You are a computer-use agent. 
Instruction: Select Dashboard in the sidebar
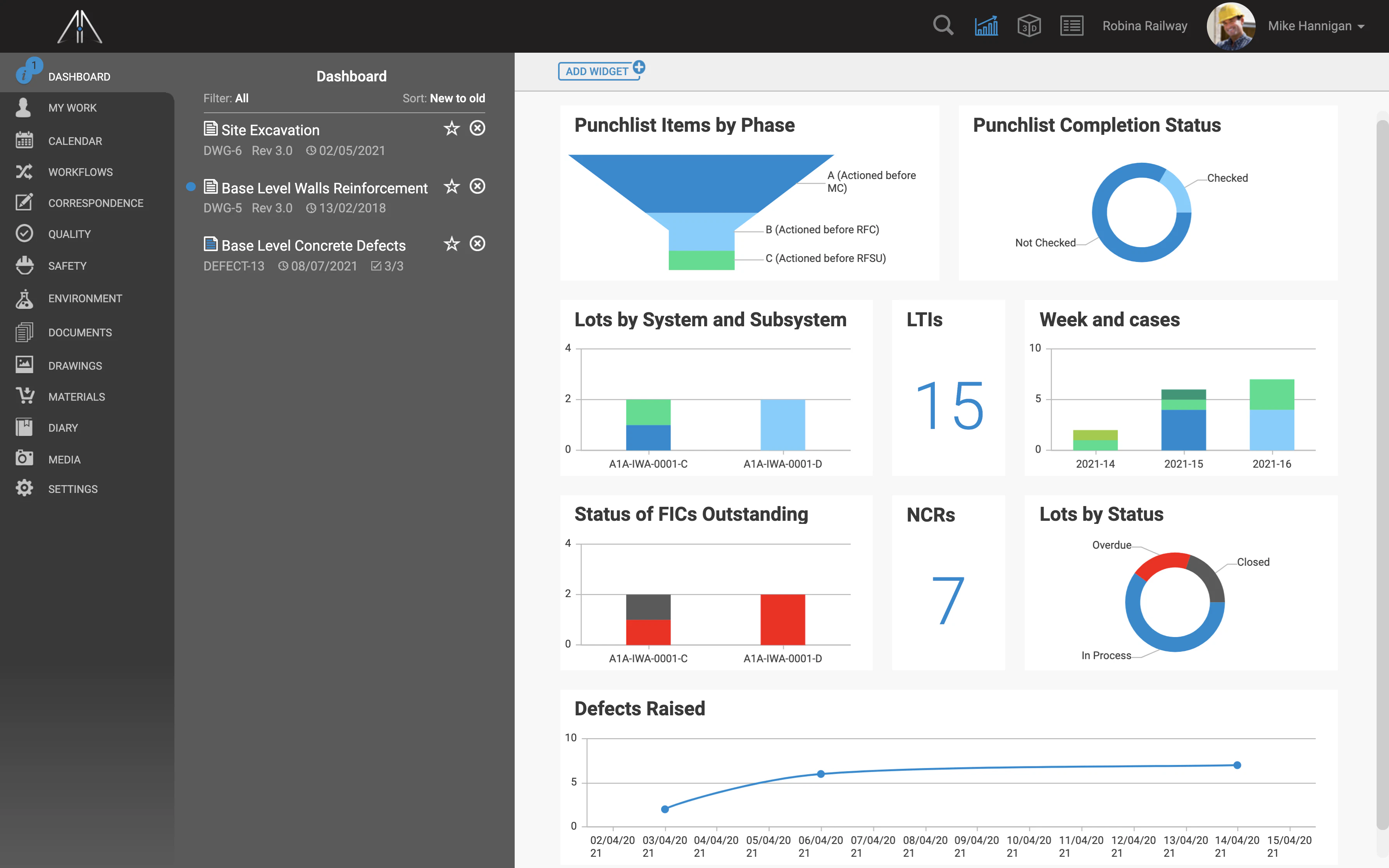pyautogui.click(x=79, y=76)
